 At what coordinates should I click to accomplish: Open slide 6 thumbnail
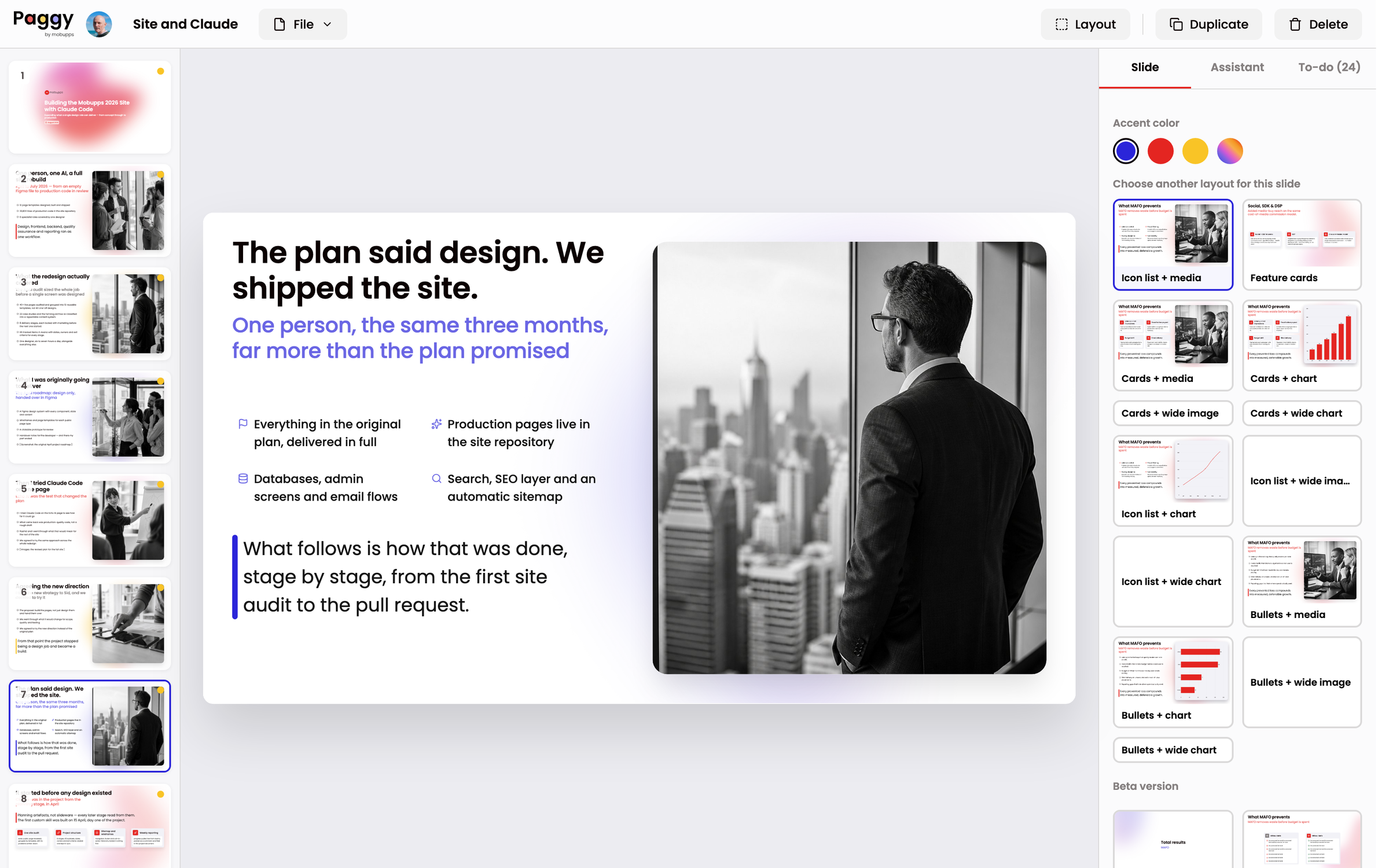click(x=90, y=623)
